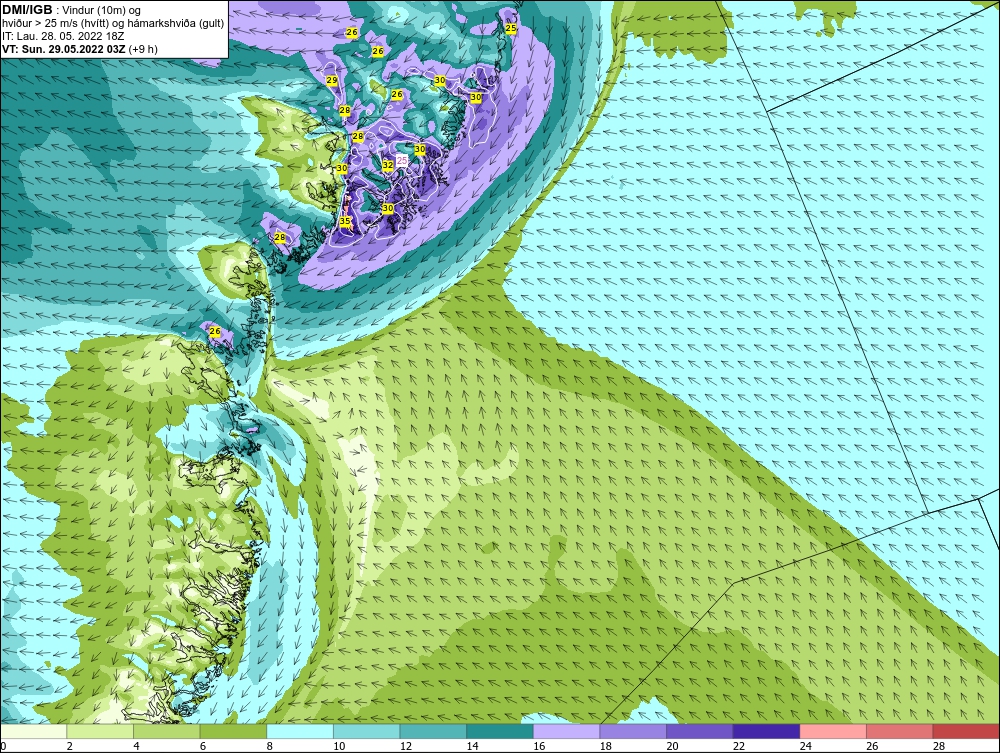Image resolution: width=1000 pixels, height=753 pixels.
Task: Click the '4' value on the colour scale
Action: click(x=136, y=746)
